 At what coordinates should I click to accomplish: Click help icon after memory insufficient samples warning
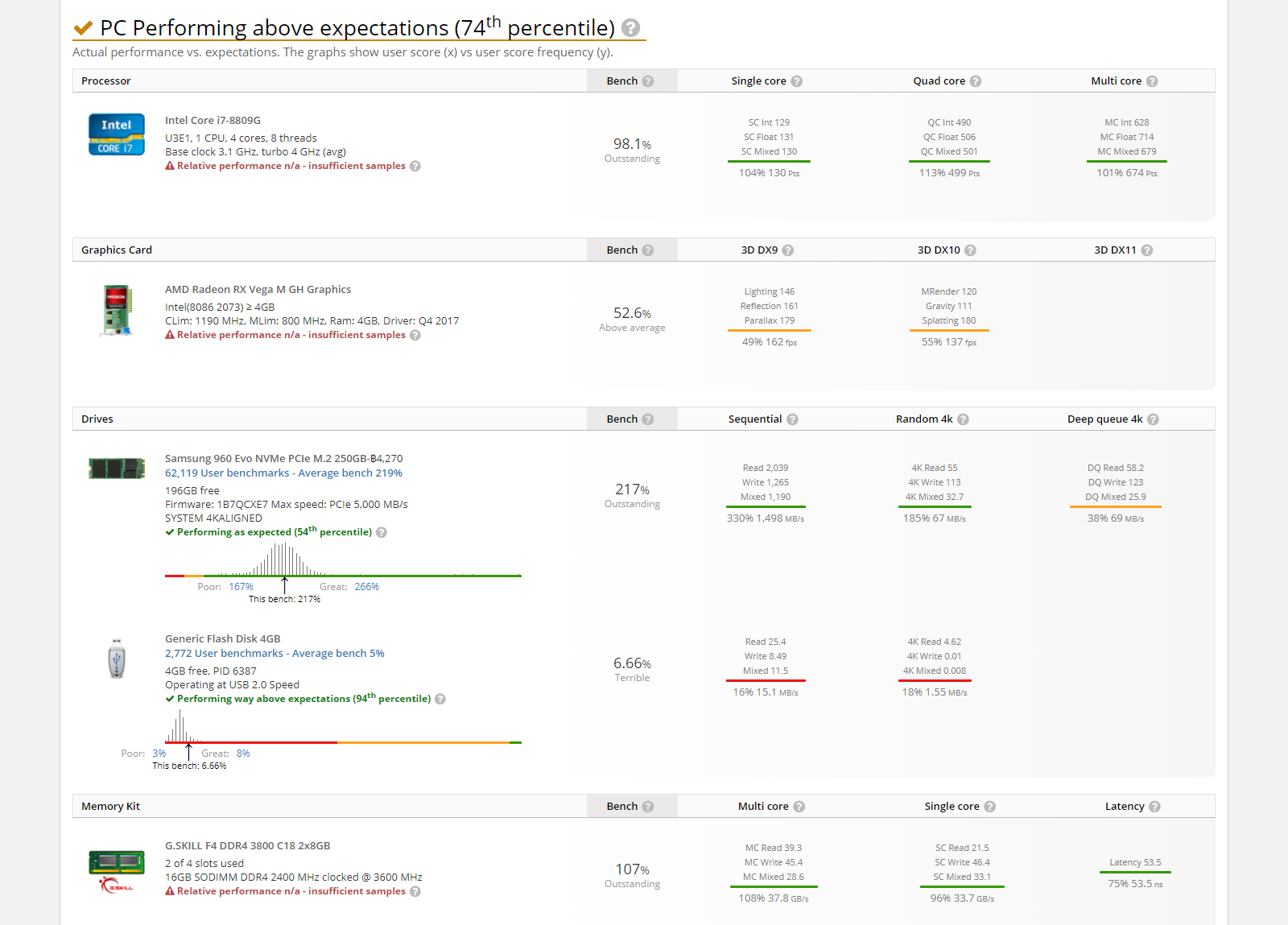[415, 891]
